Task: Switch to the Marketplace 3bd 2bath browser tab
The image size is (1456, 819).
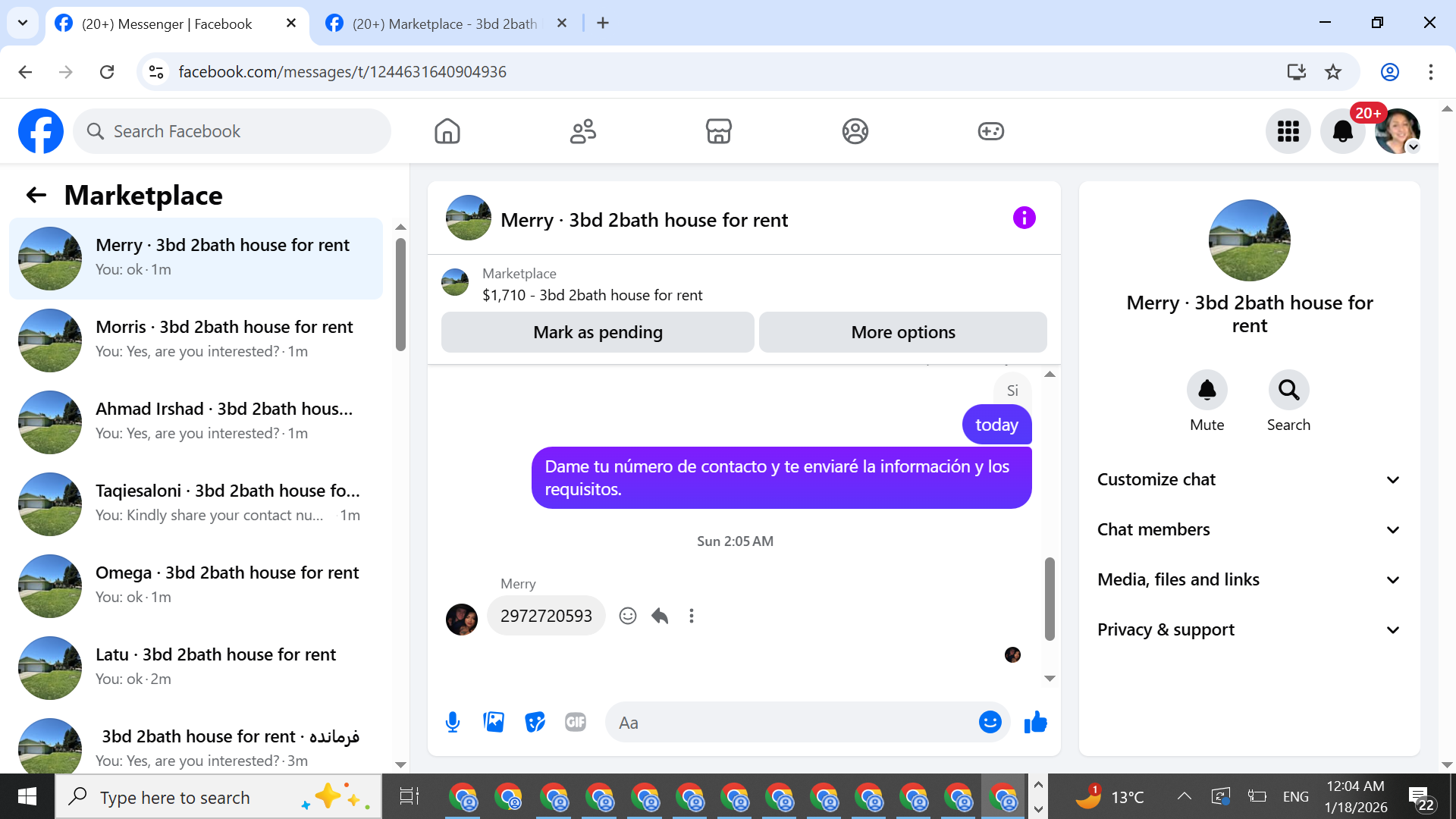Action: [x=445, y=24]
